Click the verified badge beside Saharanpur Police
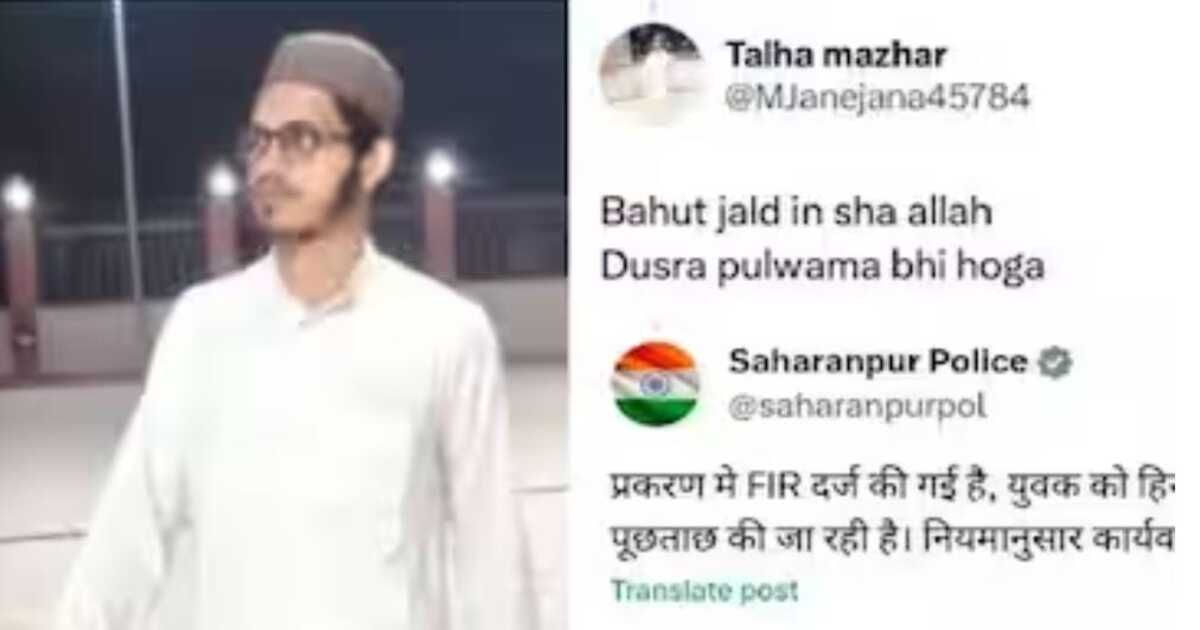 [1054, 363]
